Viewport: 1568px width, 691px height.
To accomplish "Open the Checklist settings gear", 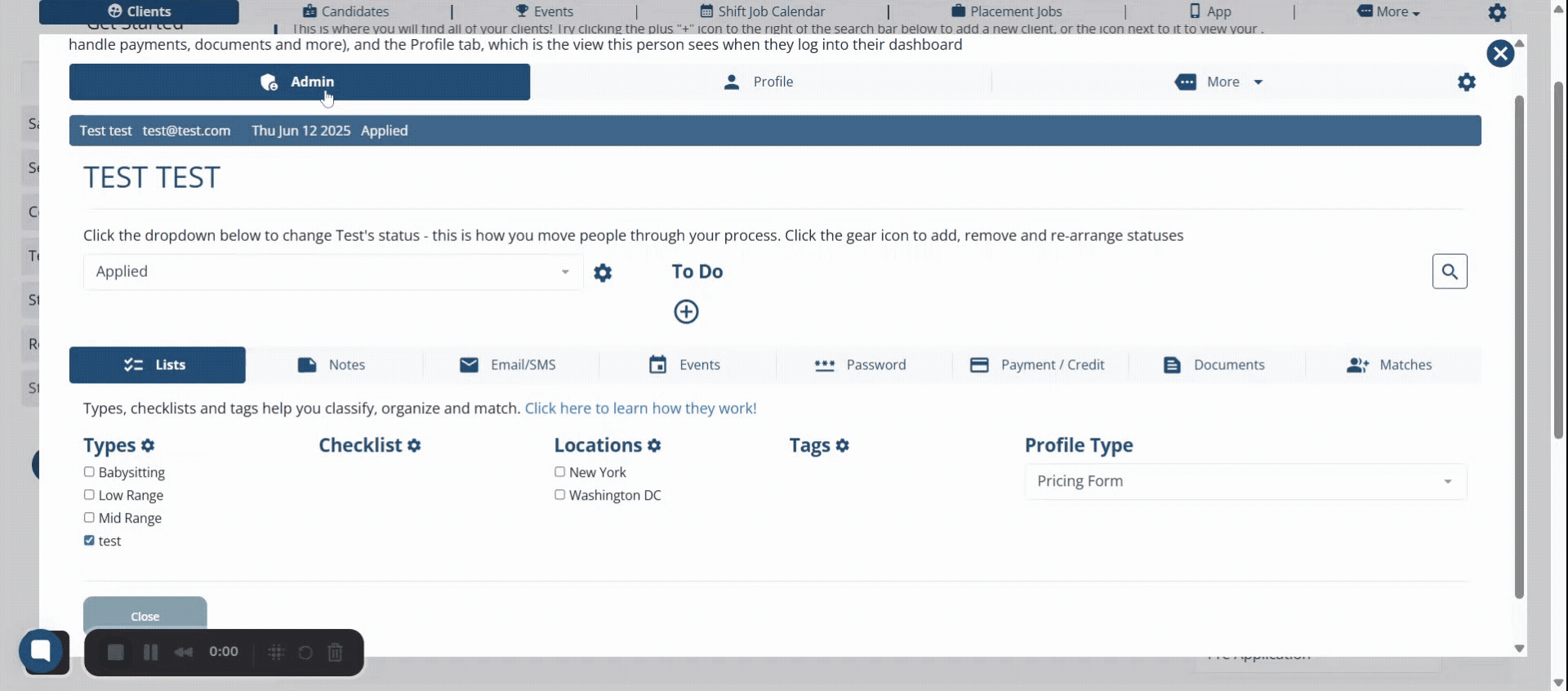I will pos(414,446).
